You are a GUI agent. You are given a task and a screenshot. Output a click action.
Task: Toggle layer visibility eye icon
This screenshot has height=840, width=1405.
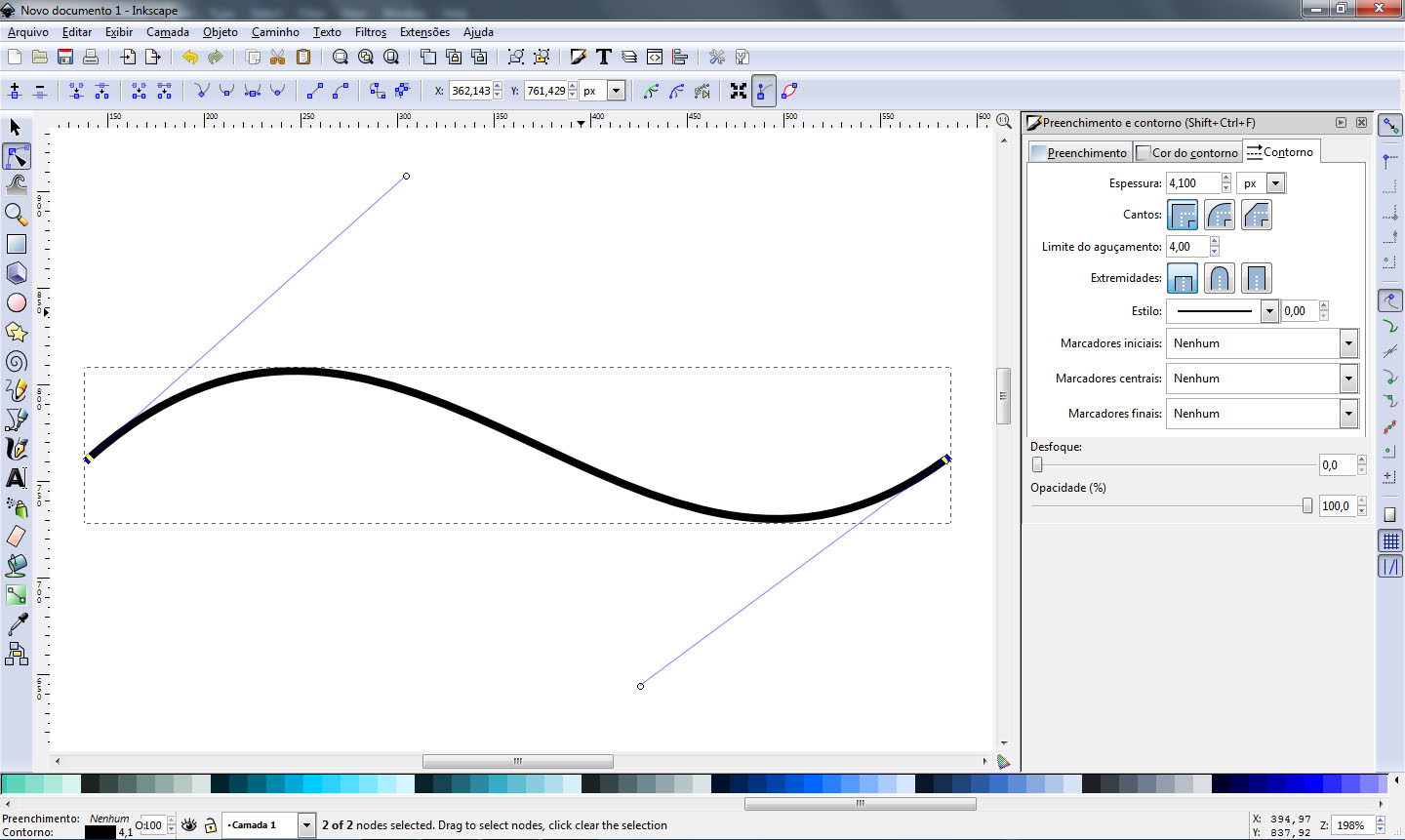(x=189, y=825)
